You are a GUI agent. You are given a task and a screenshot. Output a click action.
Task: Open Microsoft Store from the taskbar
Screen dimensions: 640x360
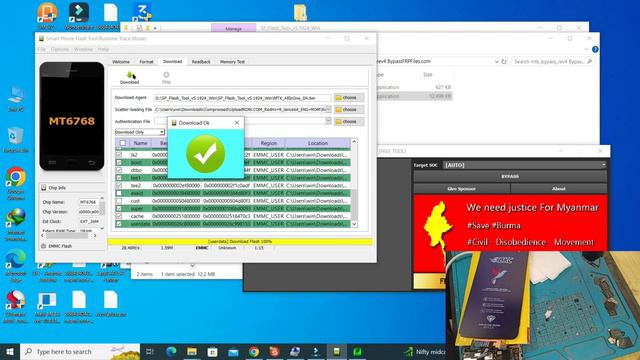[x=213, y=351]
